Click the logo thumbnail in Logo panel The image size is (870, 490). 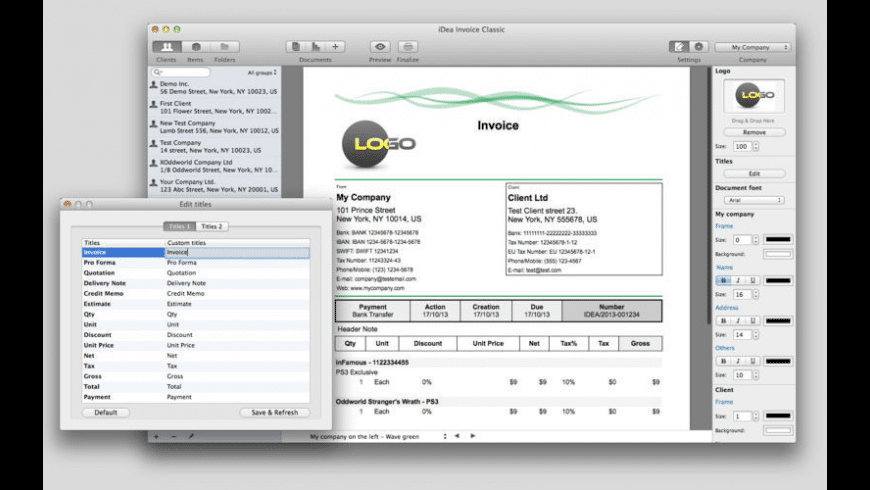pyautogui.click(x=754, y=95)
